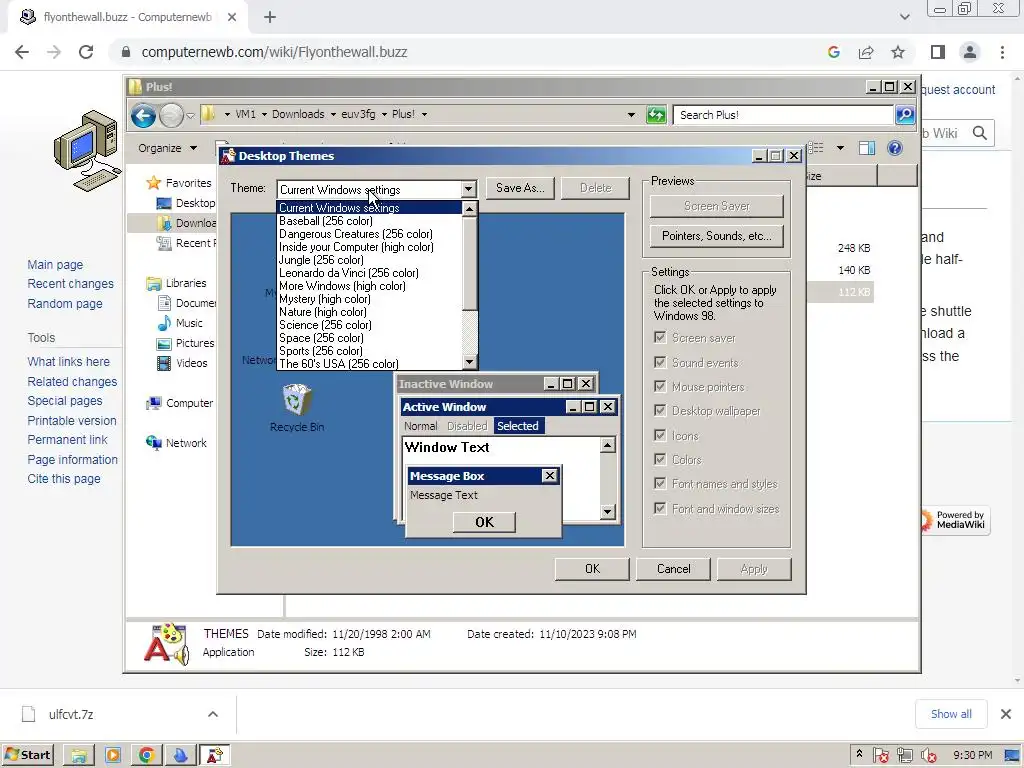The height and width of the screenshot is (768, 1024).
Task: Reload the browser page
Action: coord(86,52)
